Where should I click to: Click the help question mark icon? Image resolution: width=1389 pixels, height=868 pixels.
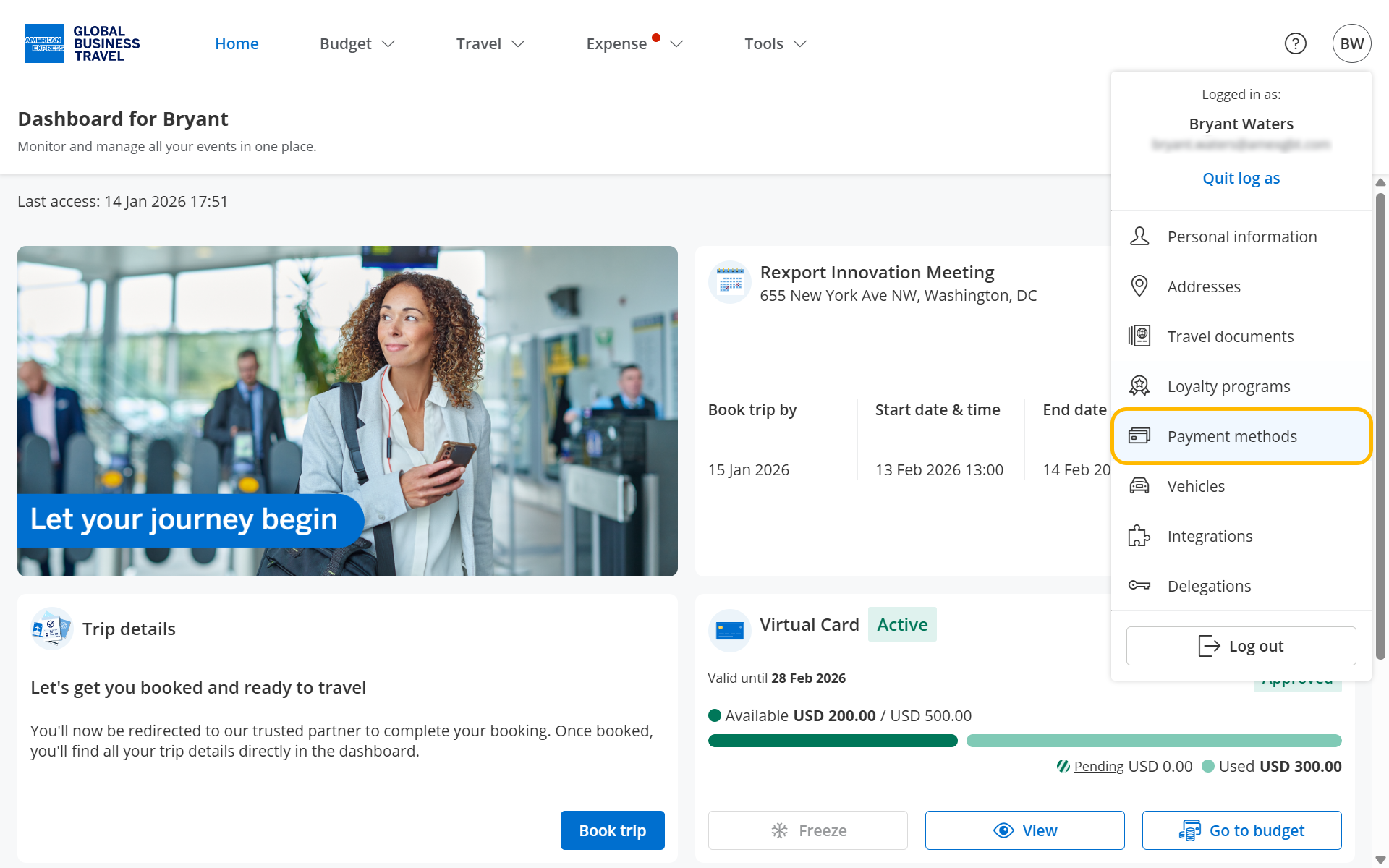pos(1295,43)
